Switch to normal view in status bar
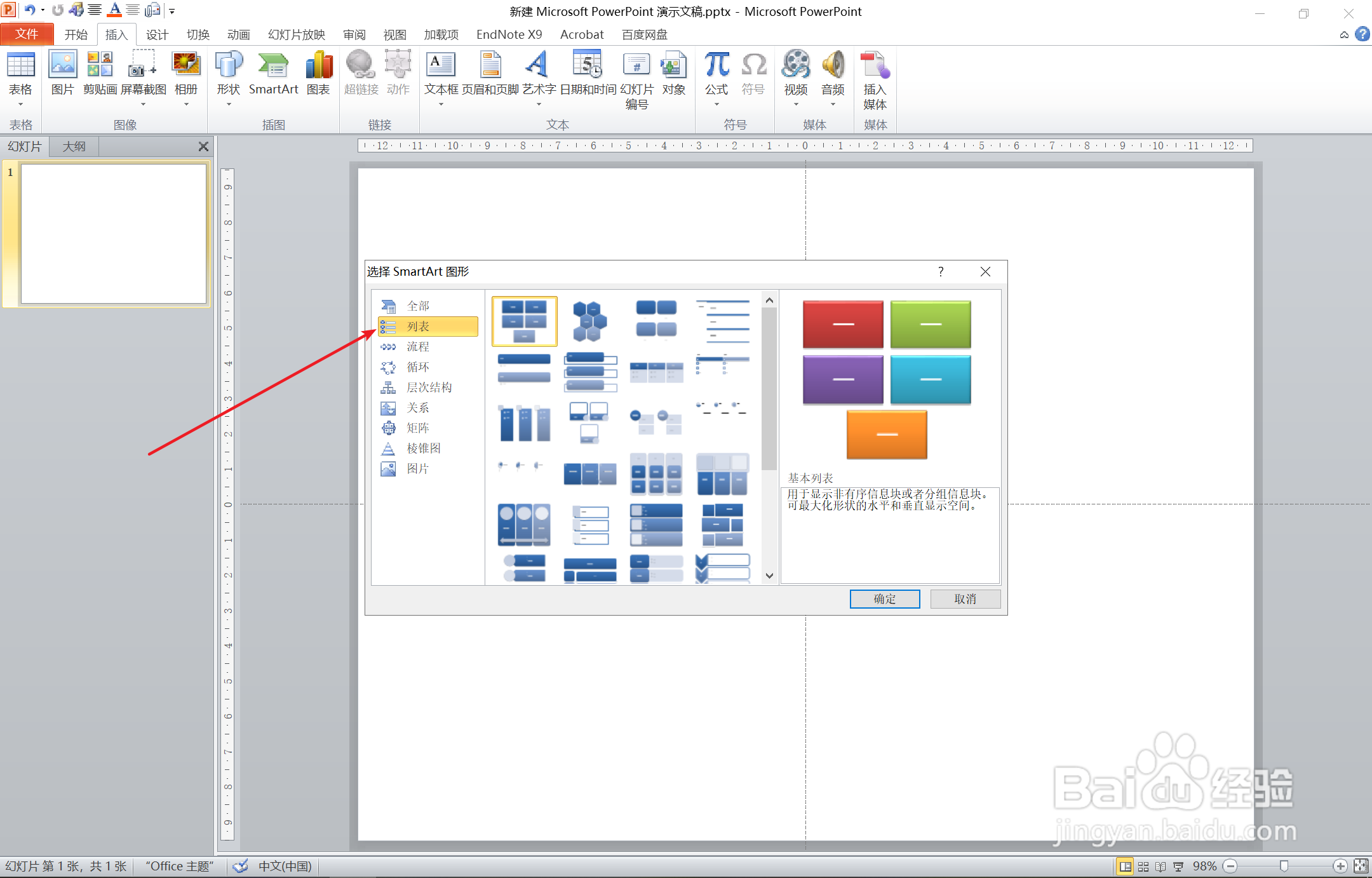This screenshot has width=1372, height=878. (x=1125, y=867)
